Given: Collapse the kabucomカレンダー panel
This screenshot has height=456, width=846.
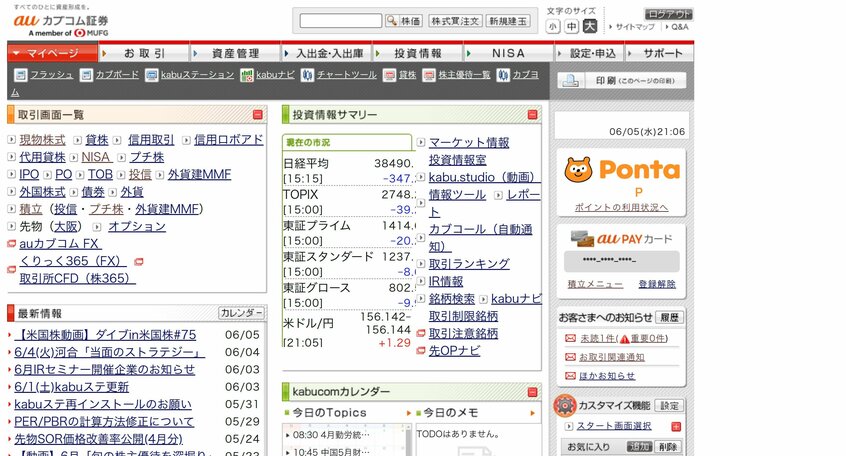Looking at the screenshot, I should 532,392.
